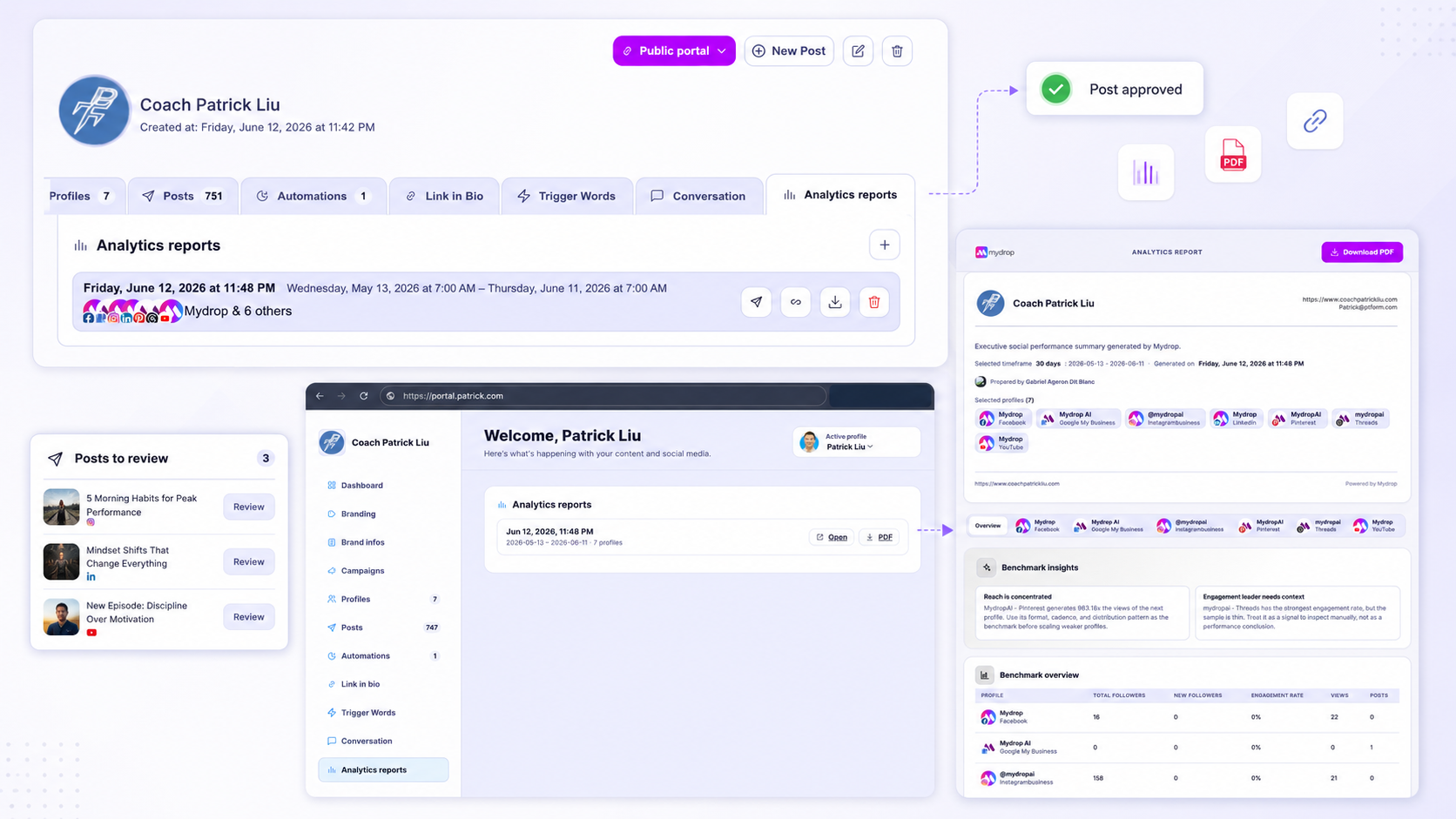Viewport: 1456px width, 819px height.
Task: Send the June 12 report via paper-plane icon
Action: click(756, 302)
